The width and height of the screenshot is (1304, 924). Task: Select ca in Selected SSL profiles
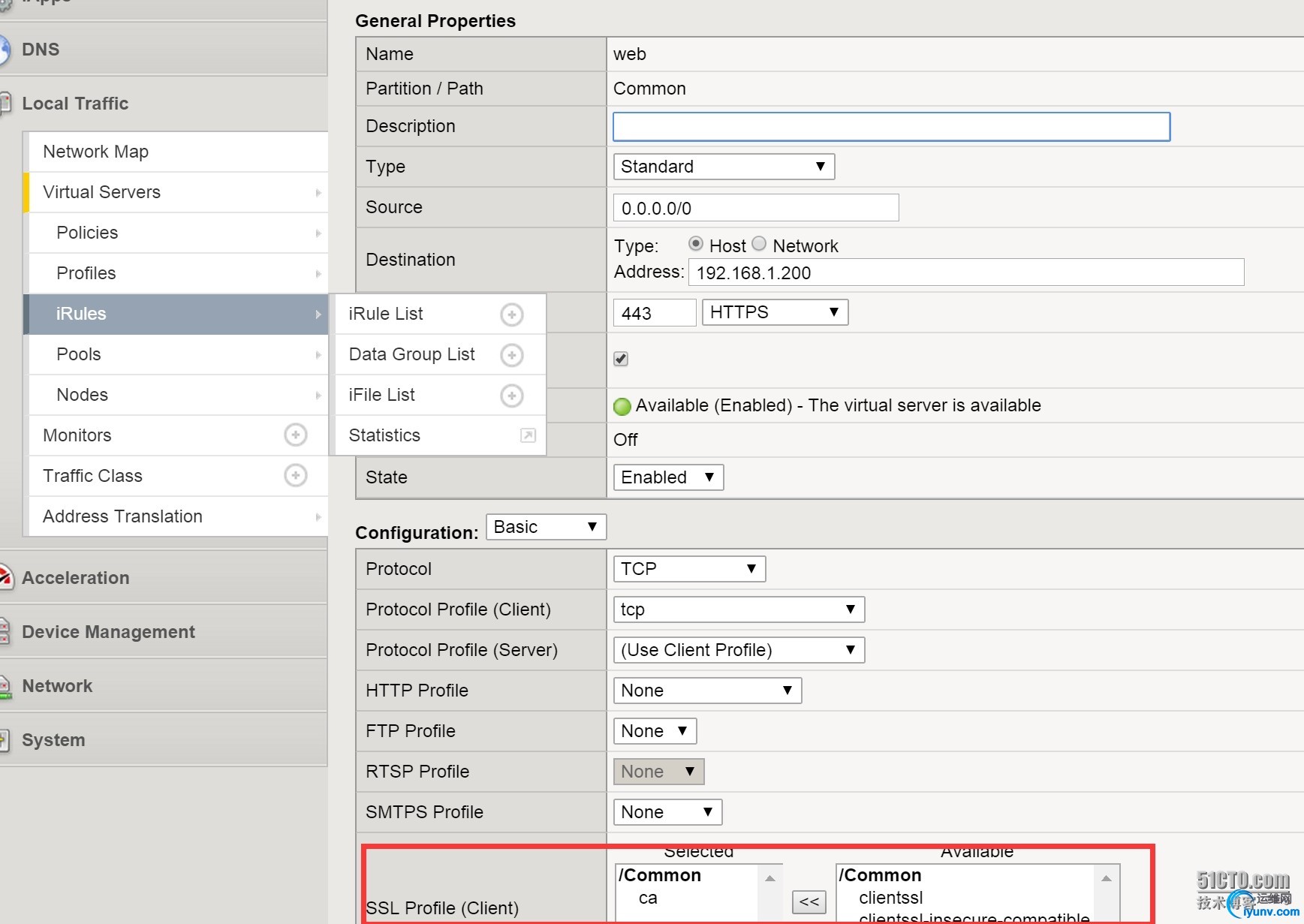[x=648, y=898]
